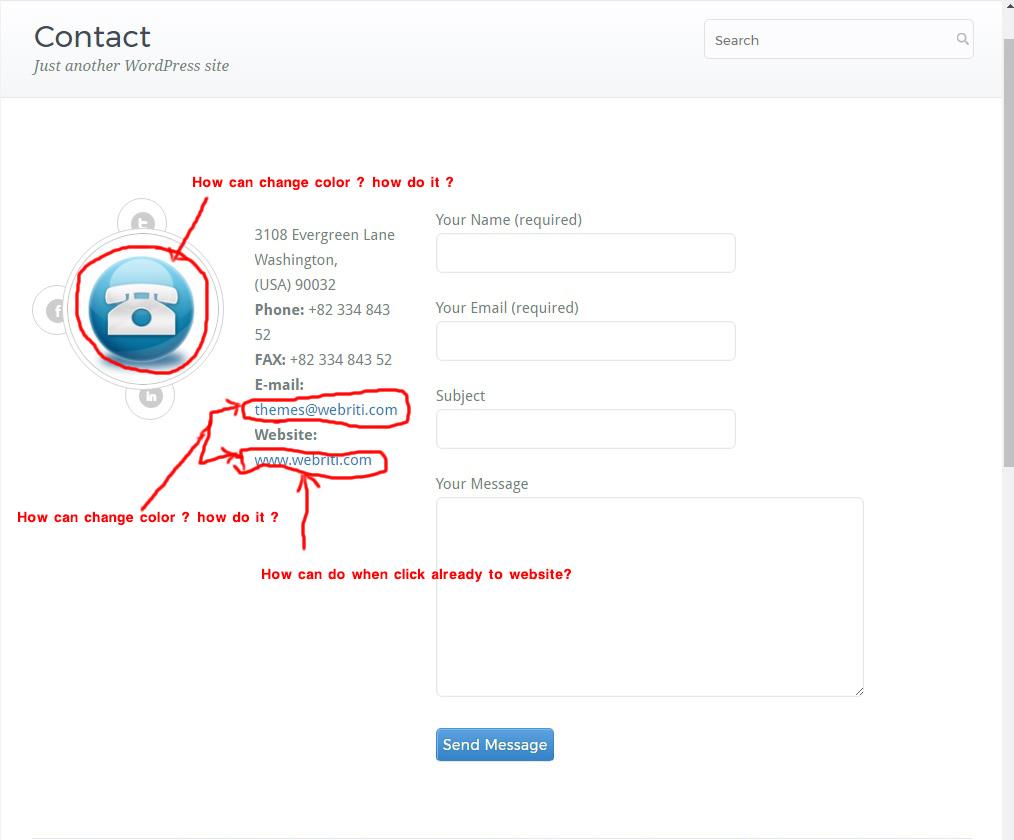Click the Your Email input field
Viewport: 1014px width, 840px height.
coord(585,341)
